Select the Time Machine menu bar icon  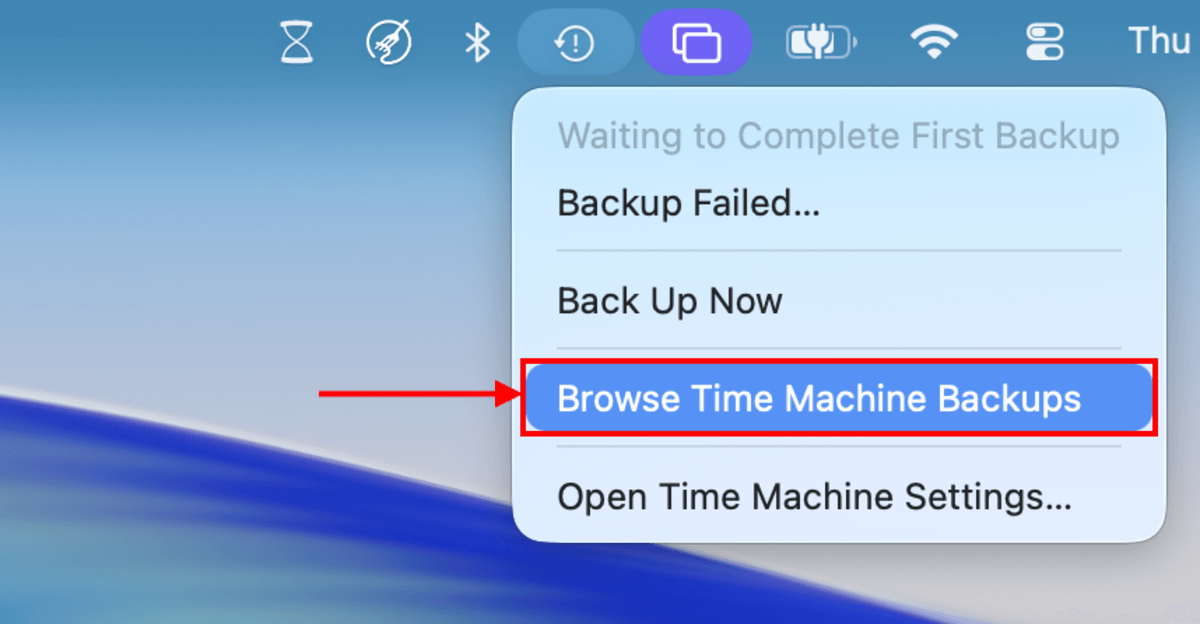[x=575, y=41]
